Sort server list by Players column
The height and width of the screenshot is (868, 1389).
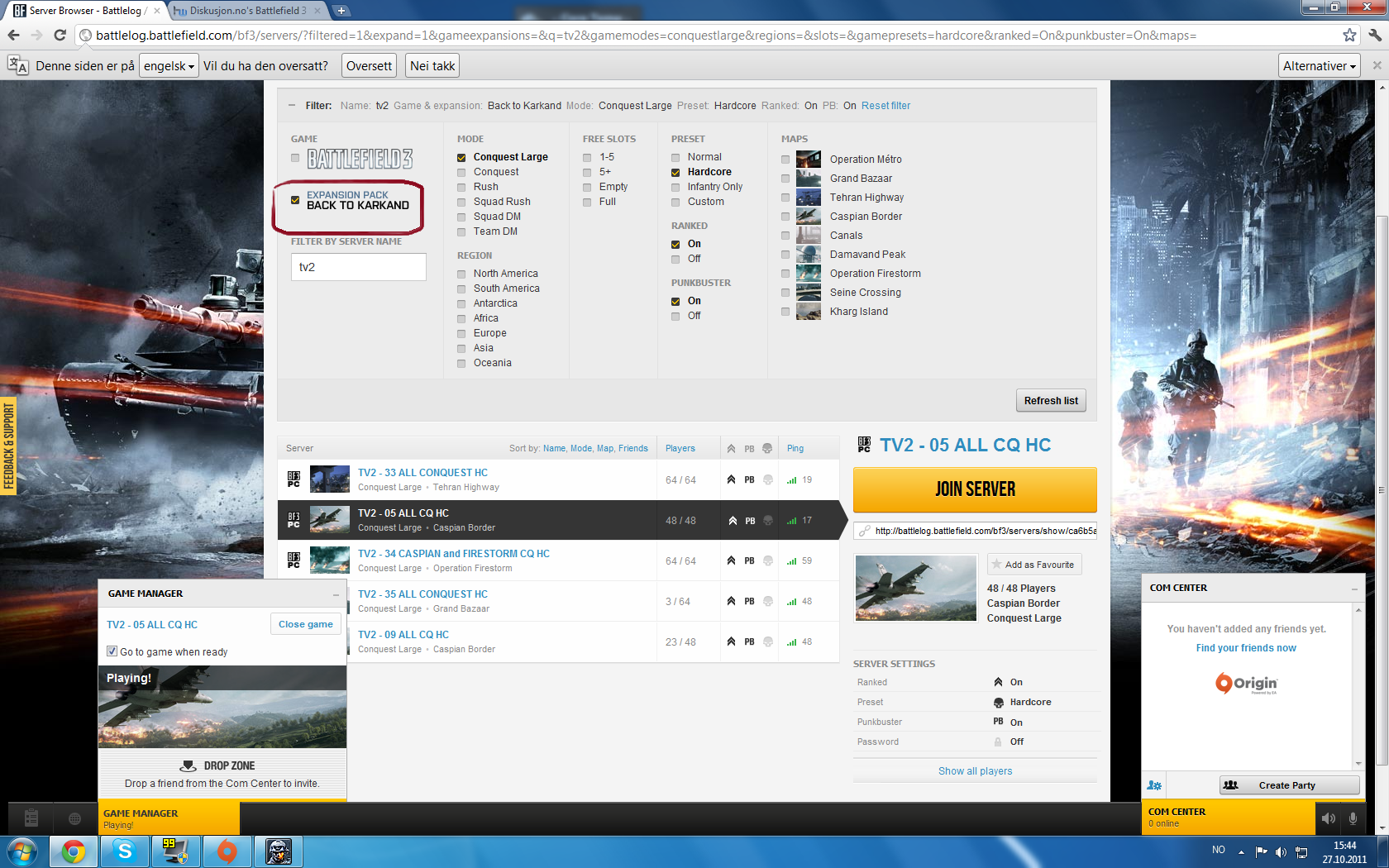click(x=680, y=449)
